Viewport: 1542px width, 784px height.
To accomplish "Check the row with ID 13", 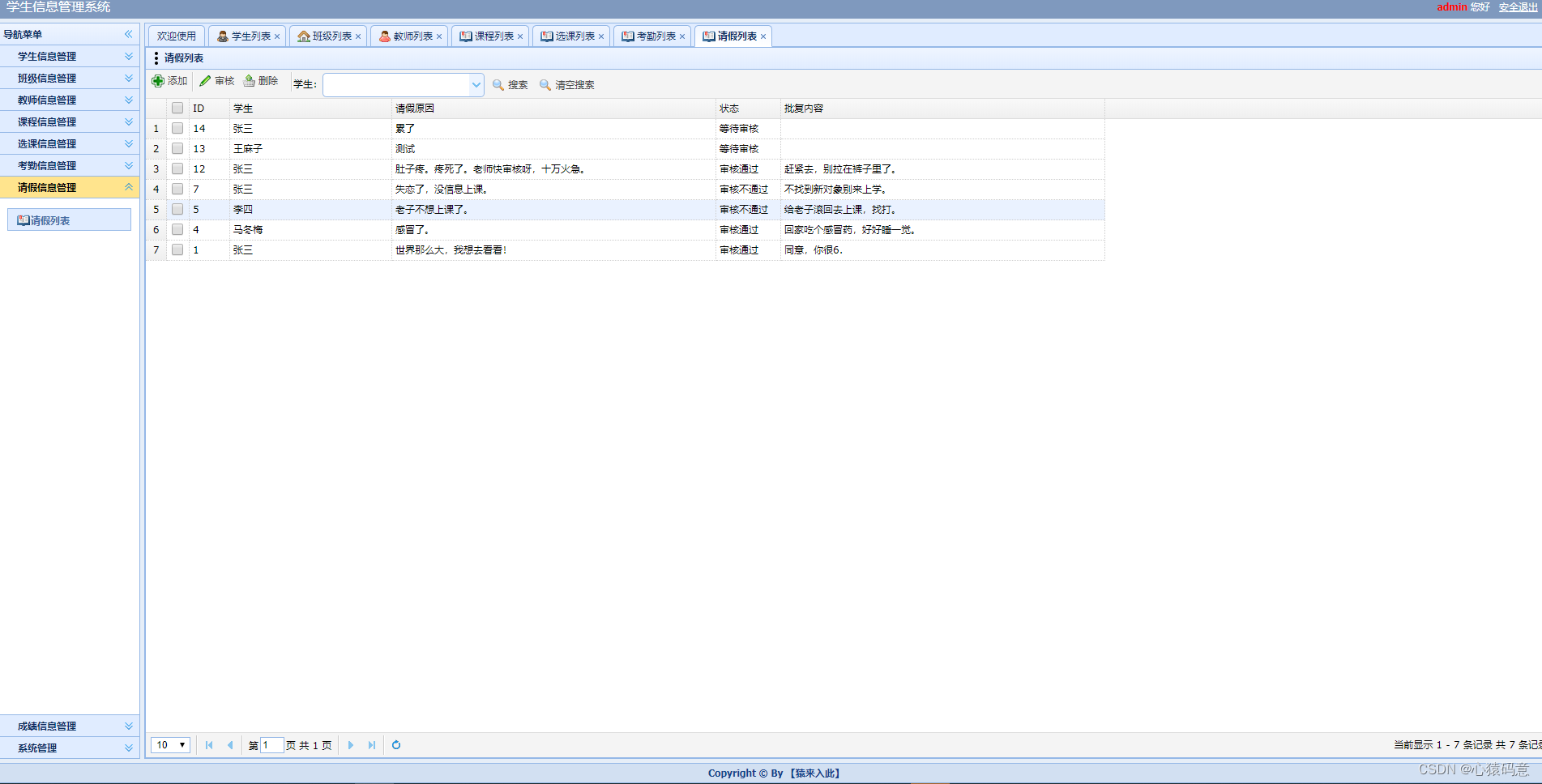I will point(177,149).
